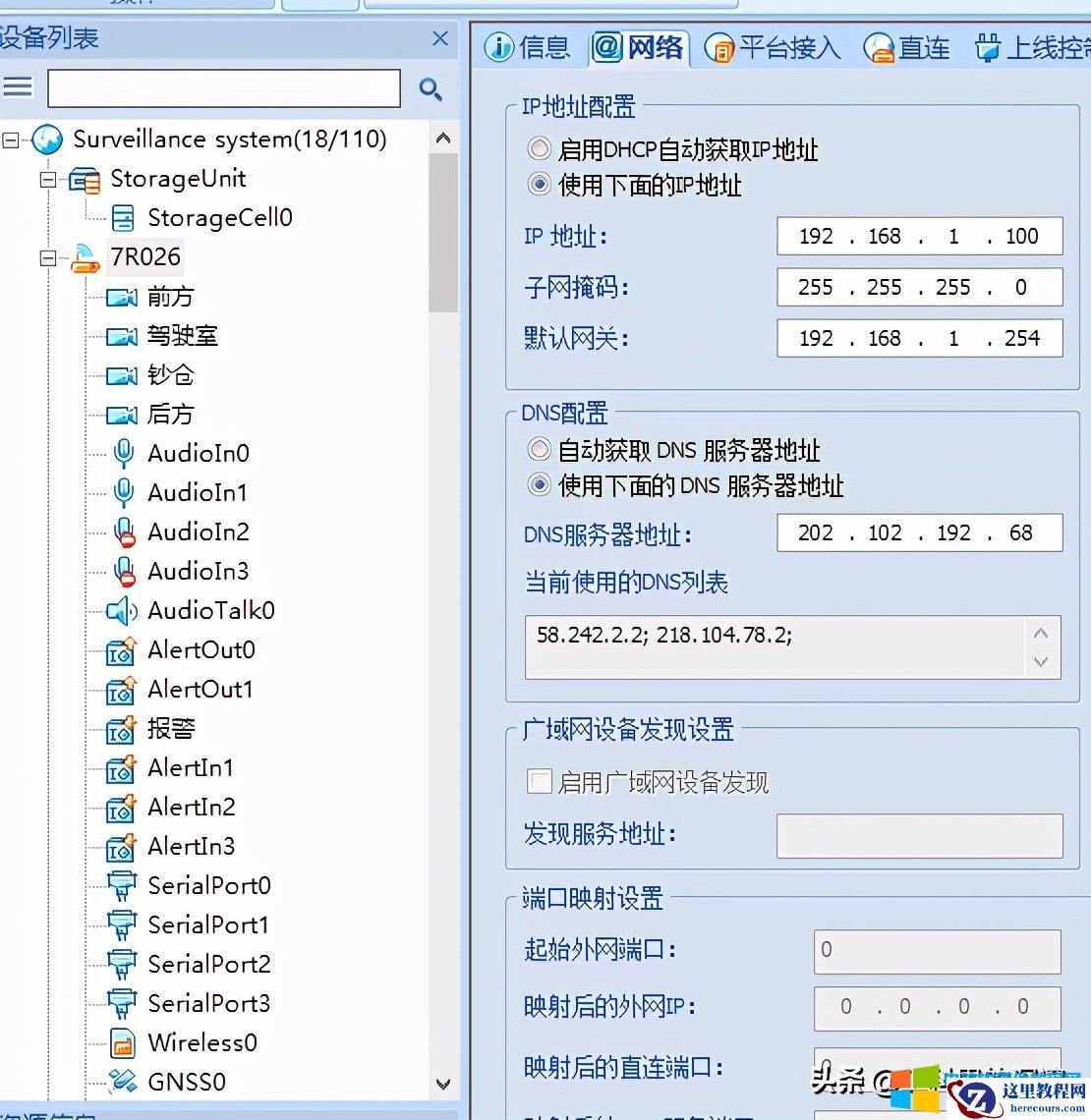Click the IP 地址 input field
Screen dimensions: 1091x1120
[920, 236]
